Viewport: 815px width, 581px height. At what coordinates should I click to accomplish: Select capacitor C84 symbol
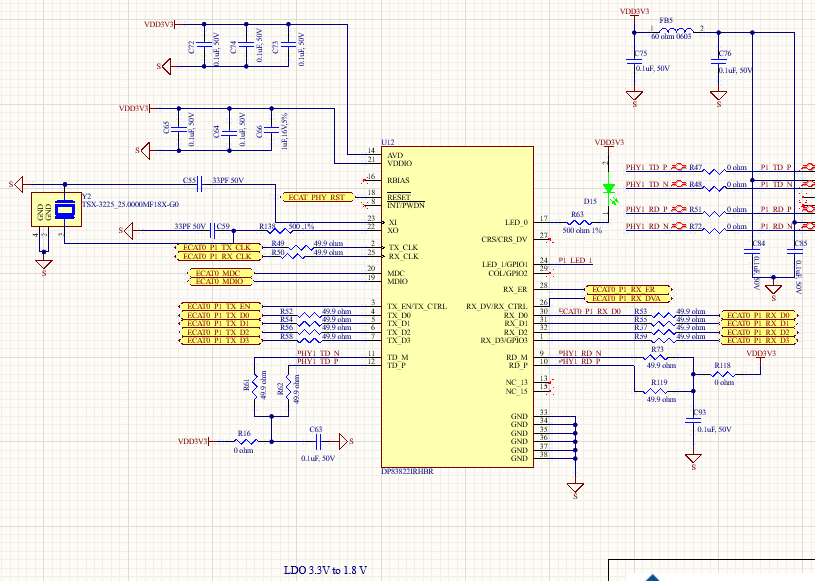752,251
